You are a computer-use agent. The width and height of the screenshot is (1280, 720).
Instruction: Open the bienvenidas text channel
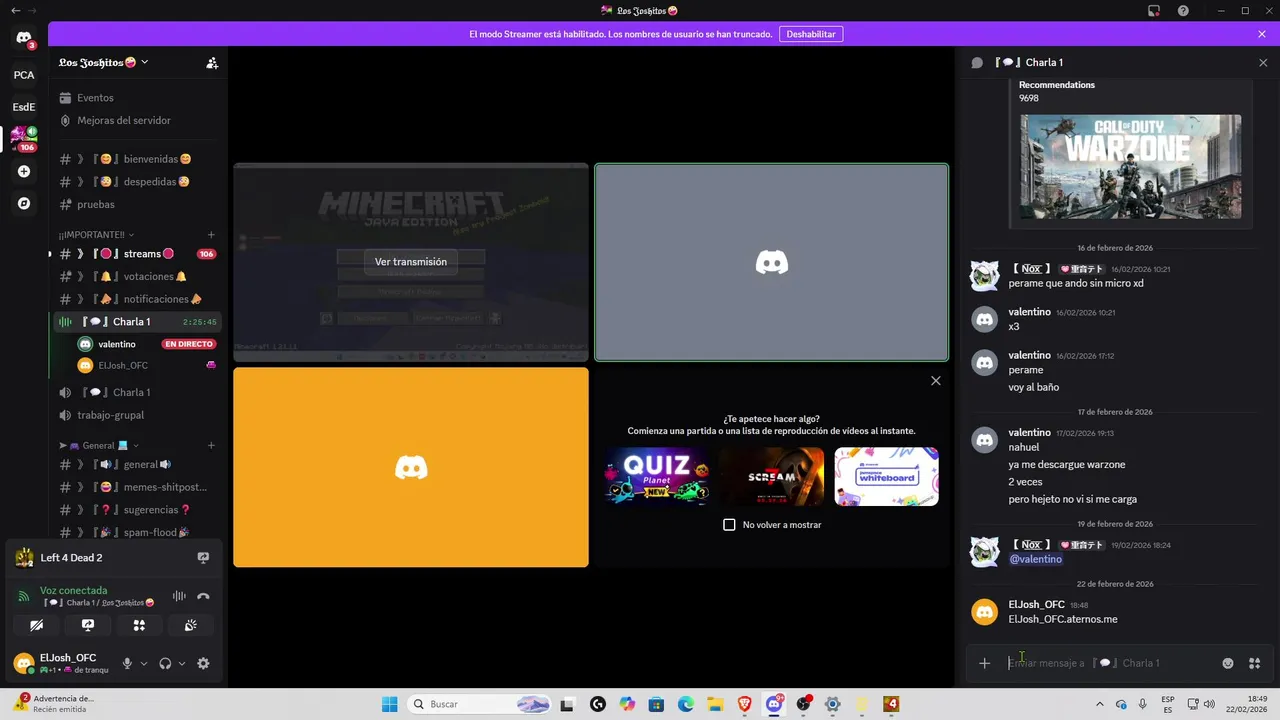(138, 159)
